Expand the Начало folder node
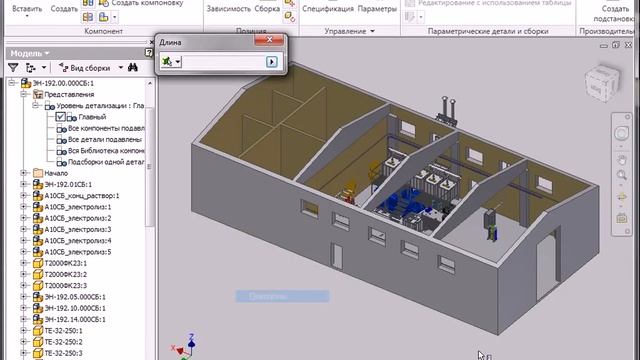The image size is (640, 360). pyautogui.click(x=24, y=173)
